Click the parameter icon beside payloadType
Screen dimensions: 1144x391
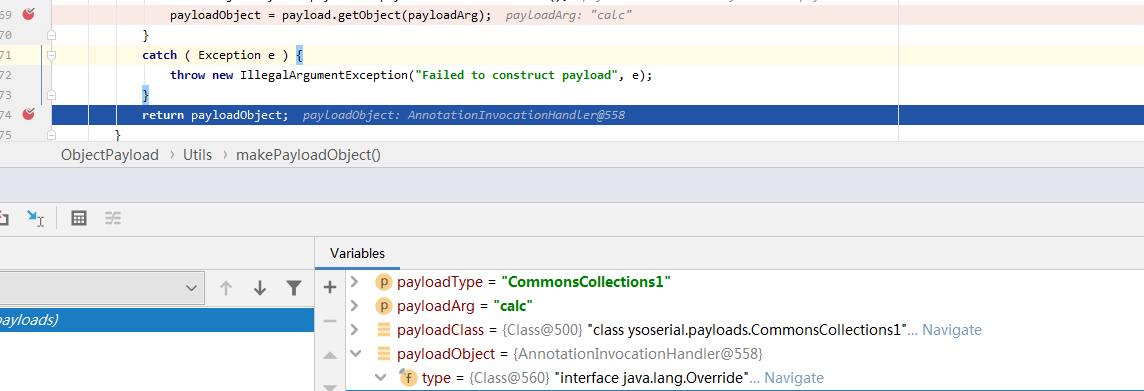pos(384,282)
